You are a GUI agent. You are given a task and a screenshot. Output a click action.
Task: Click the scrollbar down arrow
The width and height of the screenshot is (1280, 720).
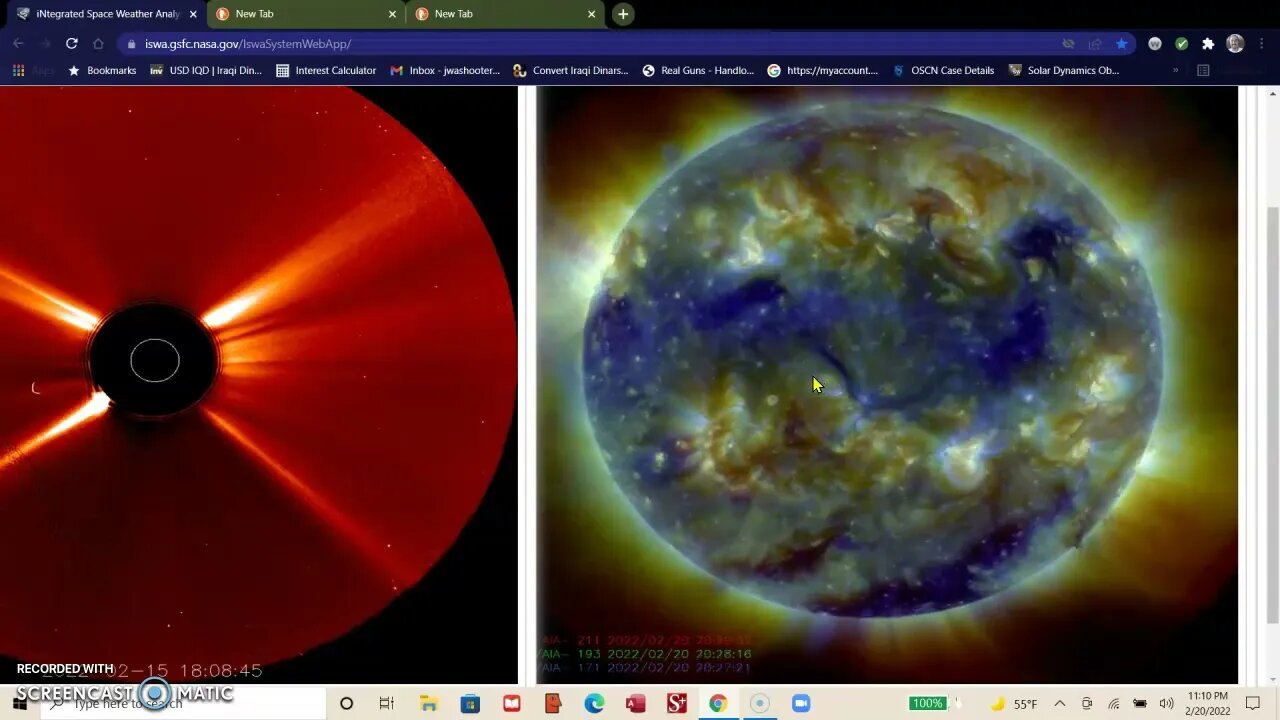[x=1272, y=678]
